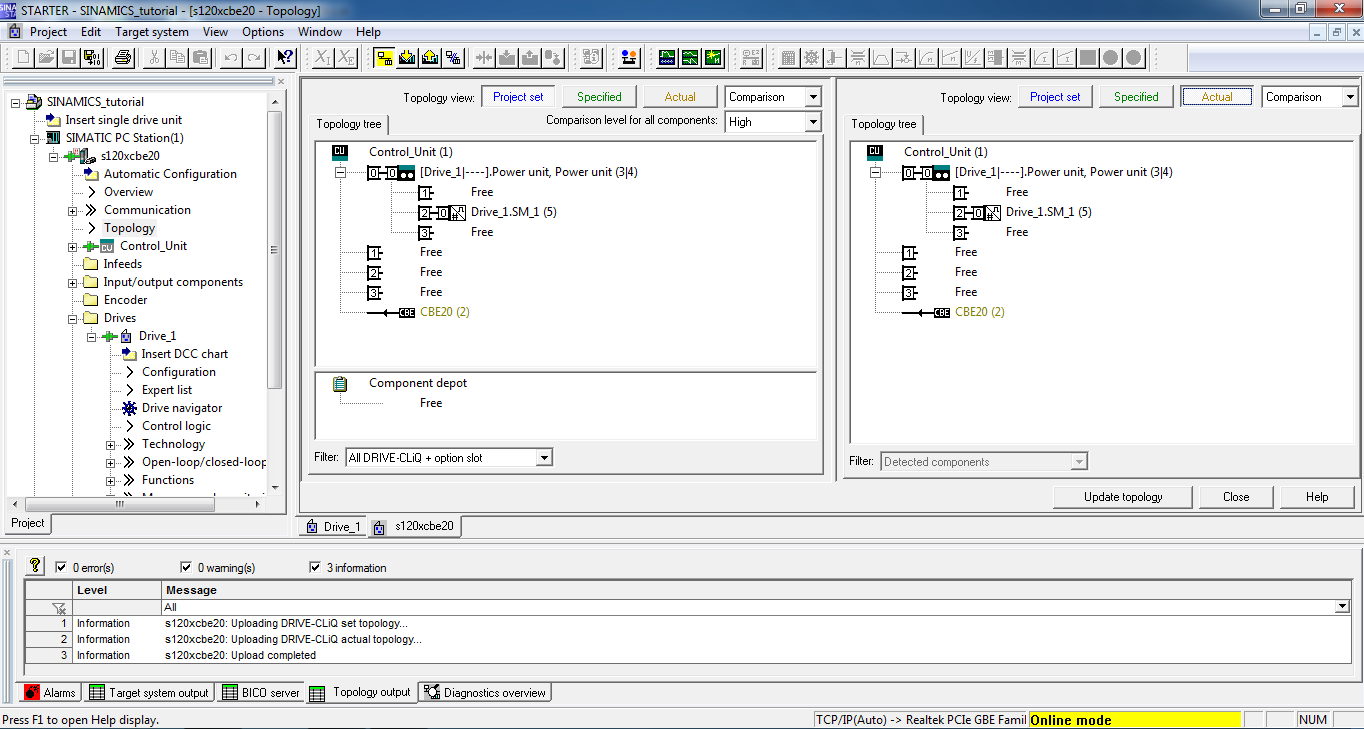Viewport: 1364px width, 729px height.
Task: Click the Insert DCC chart icon
Action: pyautogui.click(x=129, y=354)
